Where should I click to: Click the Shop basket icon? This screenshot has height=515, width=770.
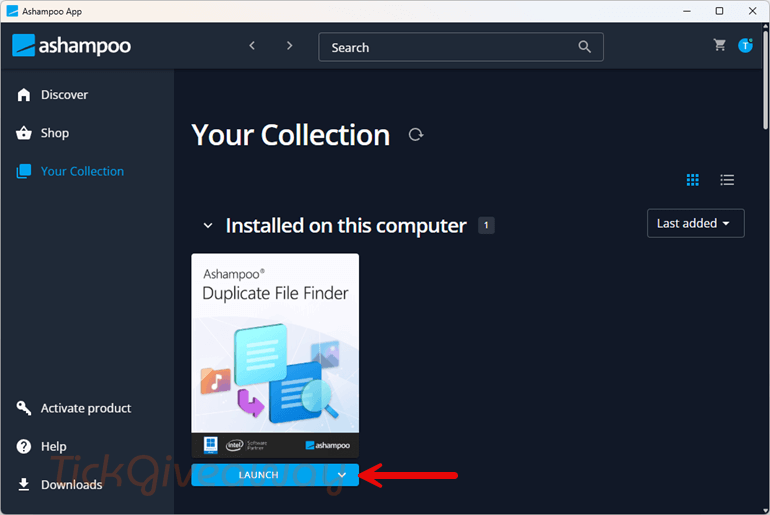point(24,133)
